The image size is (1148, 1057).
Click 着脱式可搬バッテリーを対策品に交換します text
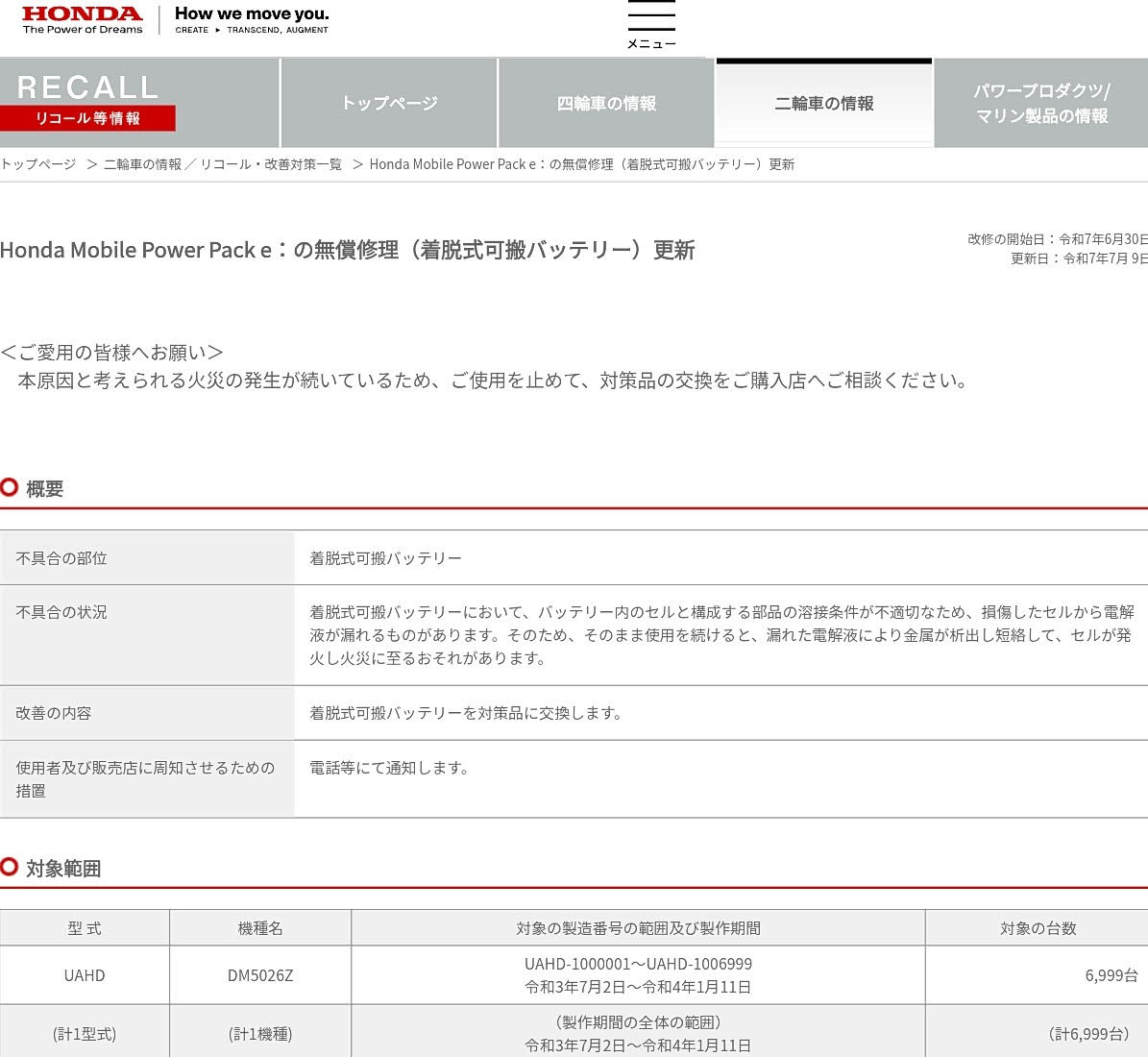(466, 713)
